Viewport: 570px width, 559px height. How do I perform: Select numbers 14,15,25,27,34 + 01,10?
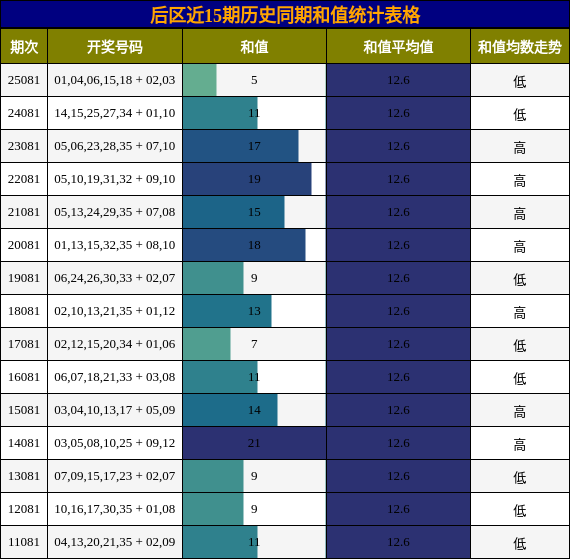pos(115,113)
